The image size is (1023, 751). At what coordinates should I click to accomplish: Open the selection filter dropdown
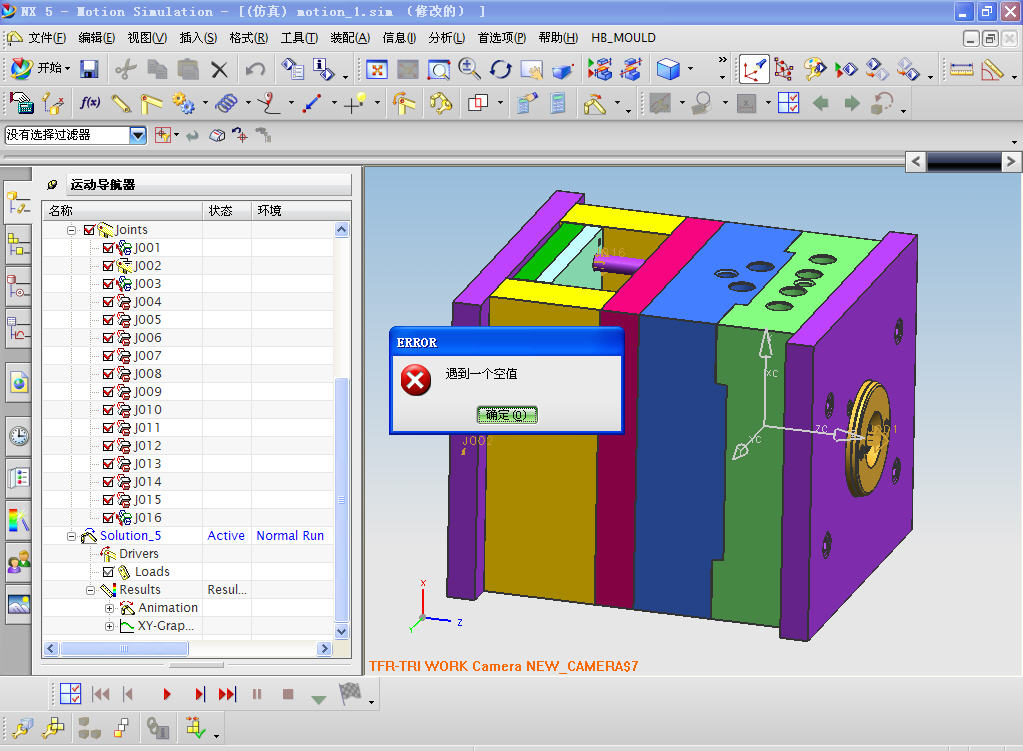coord(138,135)
